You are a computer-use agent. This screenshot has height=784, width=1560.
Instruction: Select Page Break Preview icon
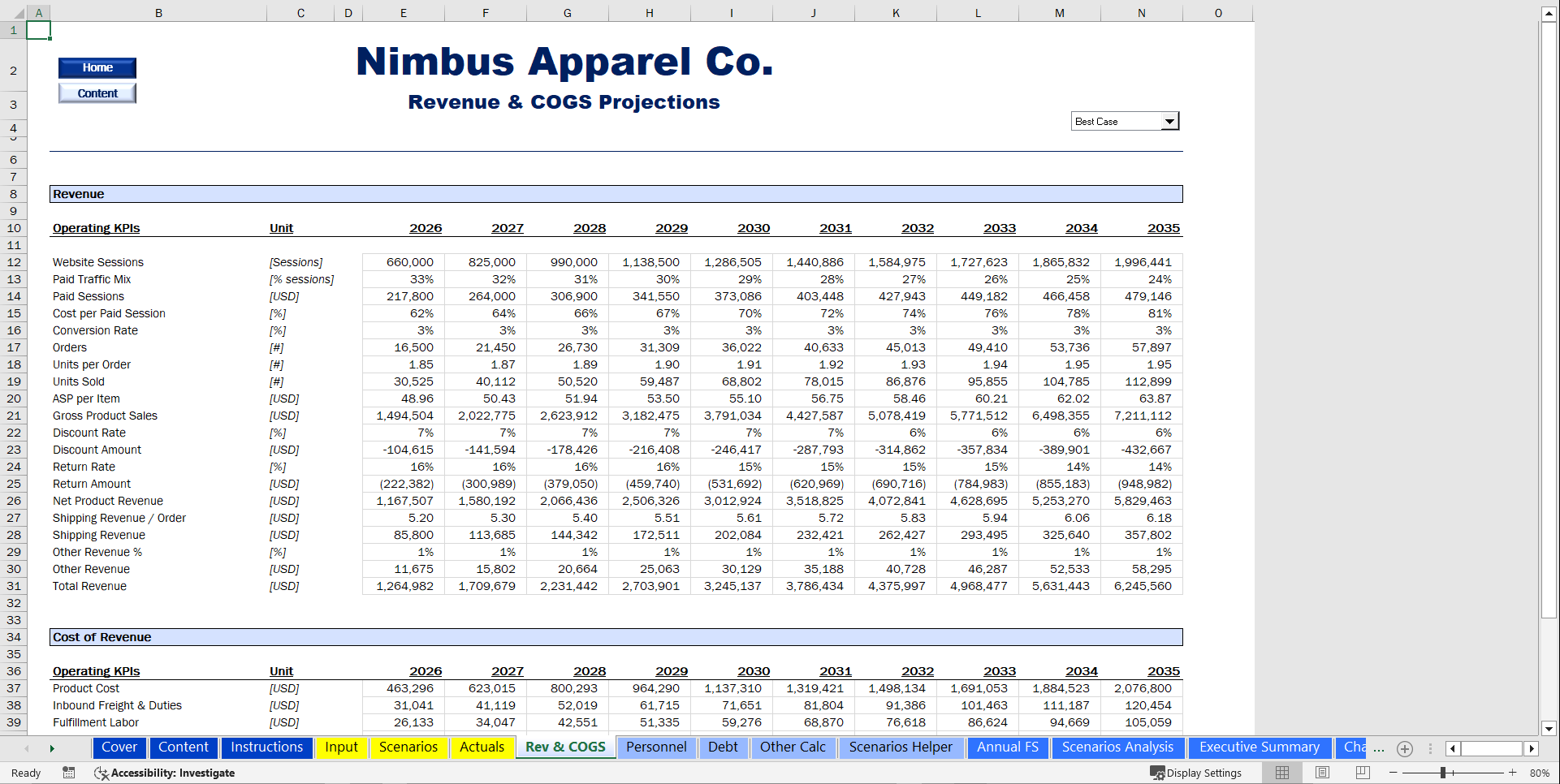(1363, 772)
